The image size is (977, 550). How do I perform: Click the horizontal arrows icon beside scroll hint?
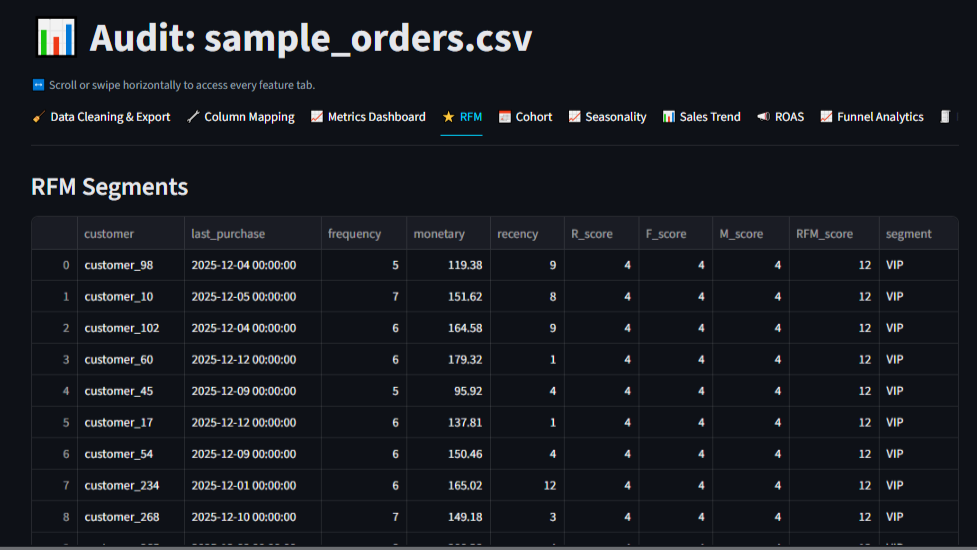pyautogui.click(x=39, y=85)
